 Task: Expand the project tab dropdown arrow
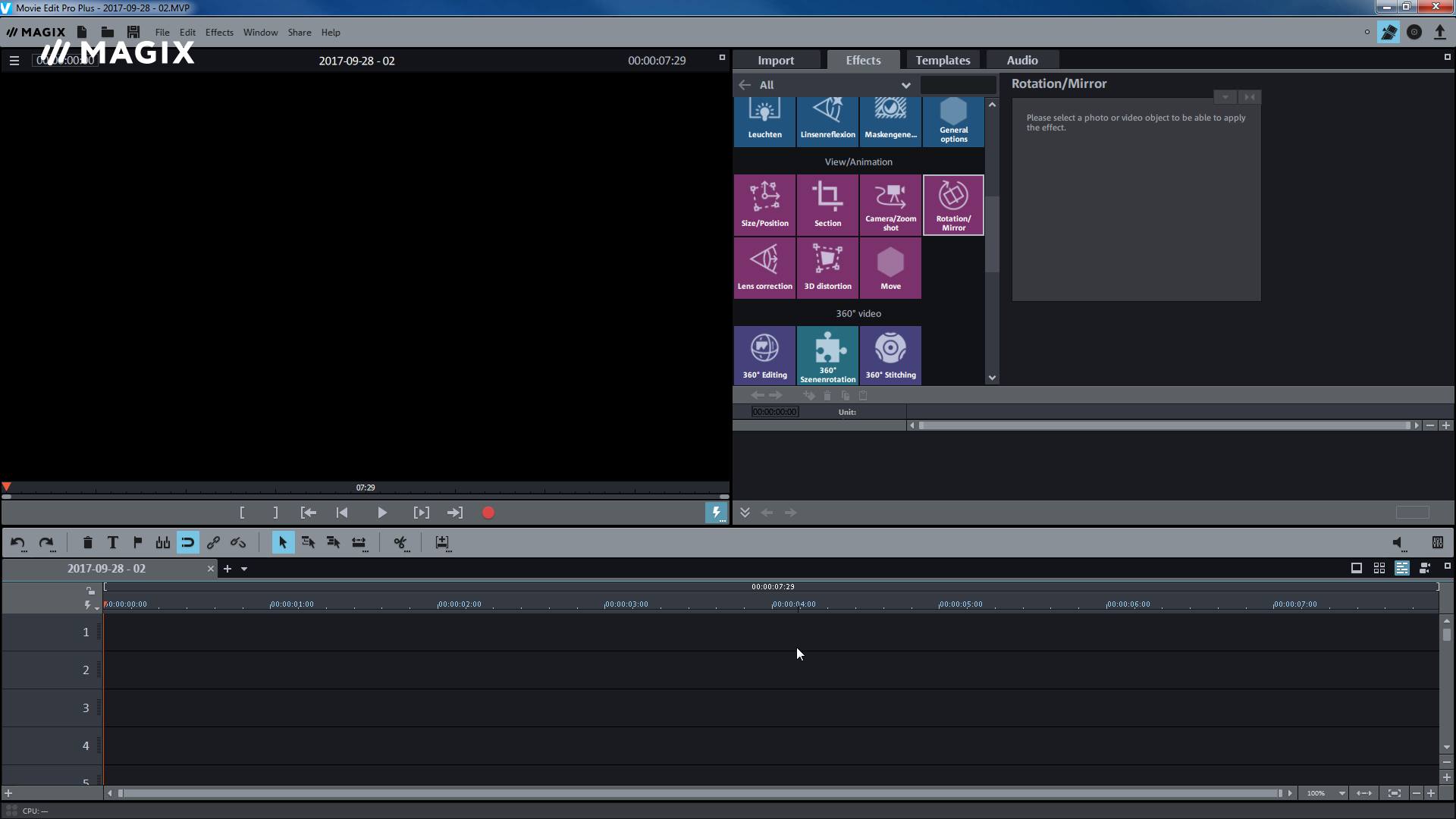coord(244,568)
